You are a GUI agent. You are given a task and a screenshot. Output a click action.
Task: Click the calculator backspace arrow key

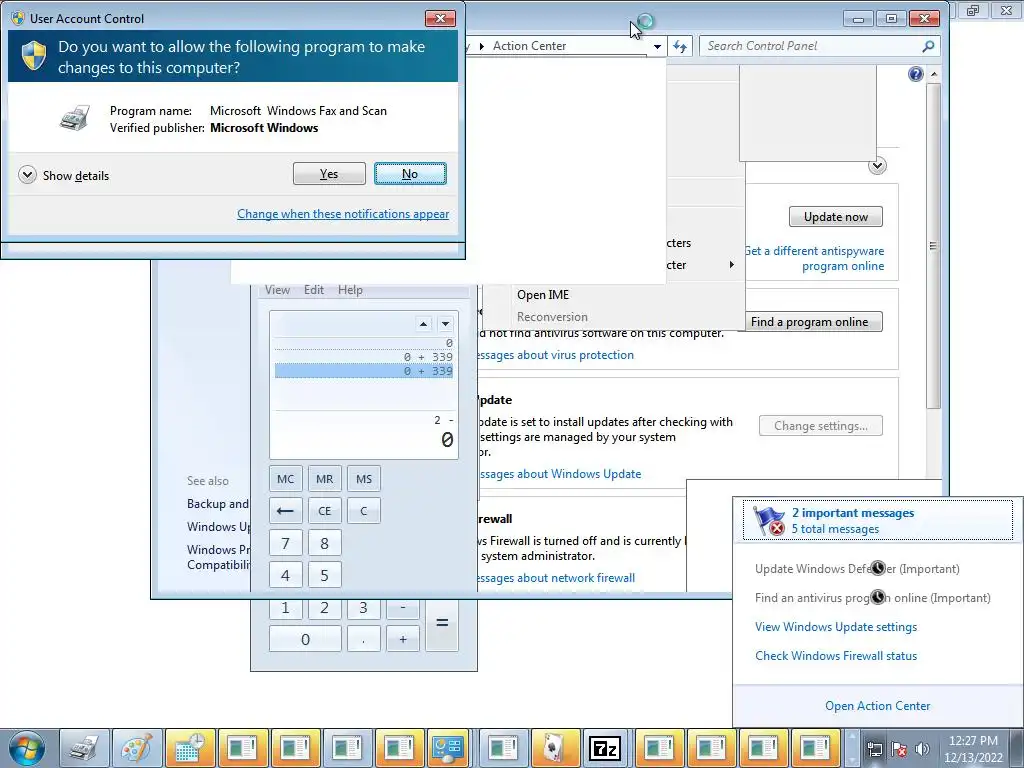285,511
